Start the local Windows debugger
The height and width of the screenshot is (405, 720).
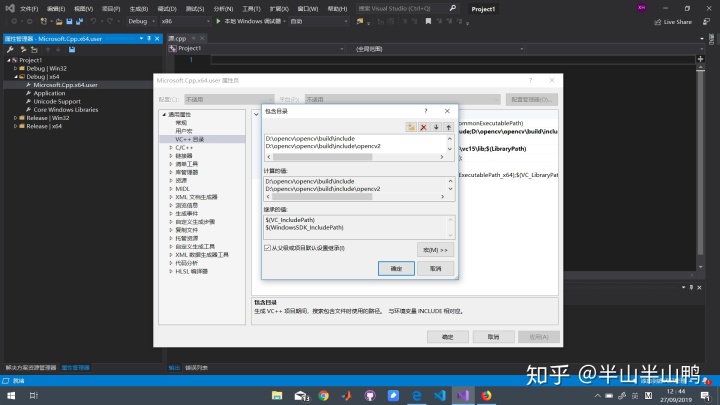(x=250, y=21)
